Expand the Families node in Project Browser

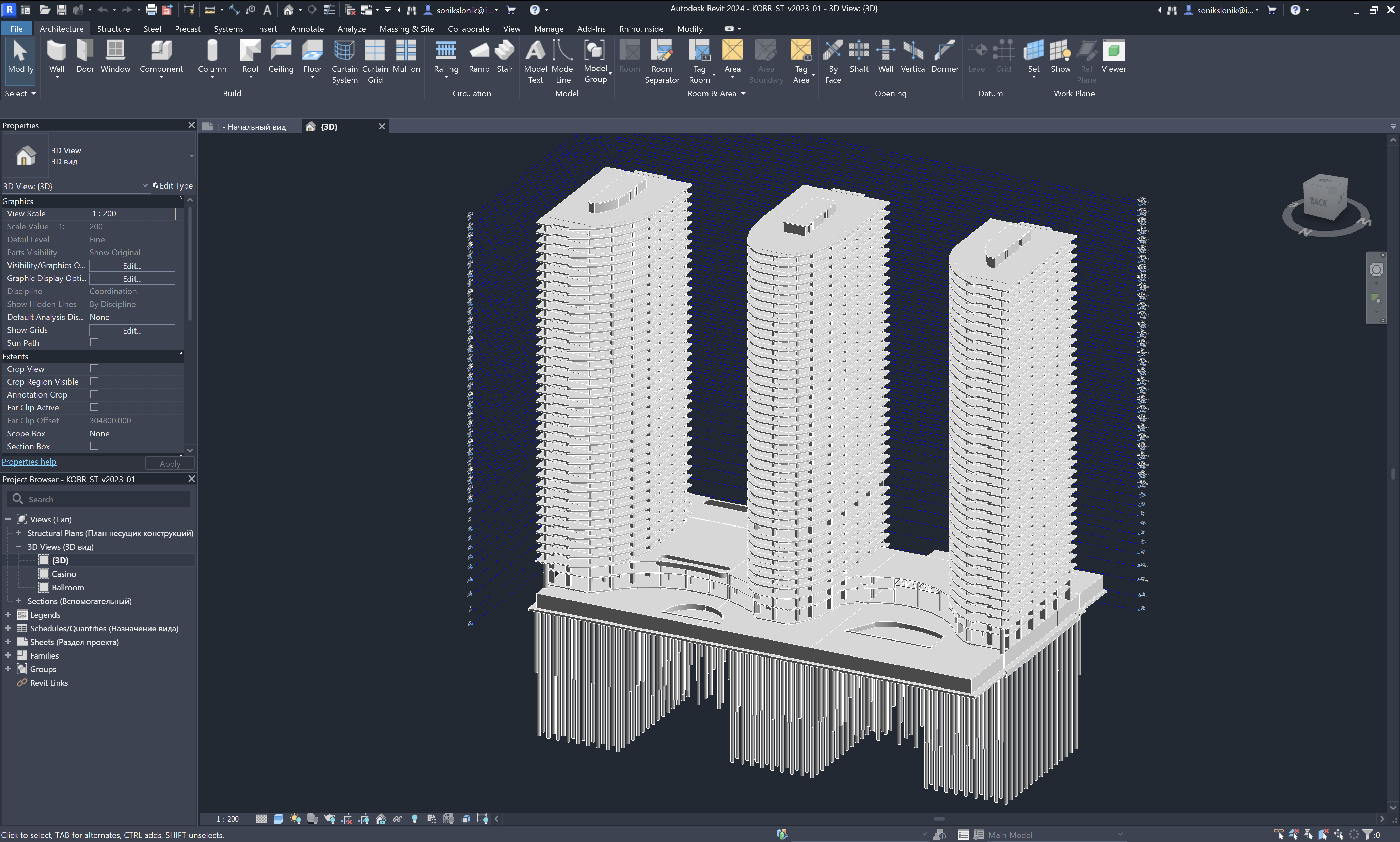pos(8,655)
